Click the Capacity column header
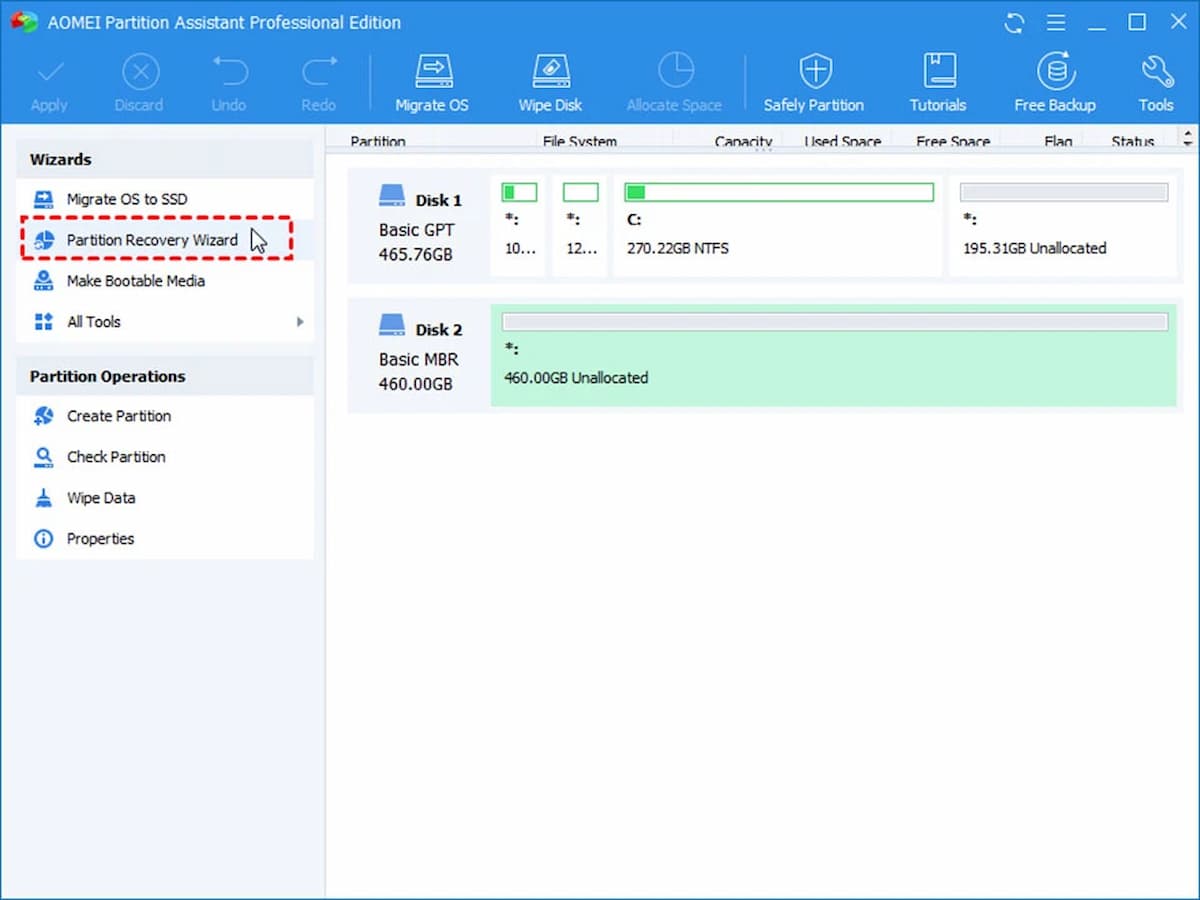This screenshot has width=1200, height=900. pyautogui.click(x=742, y=141)
